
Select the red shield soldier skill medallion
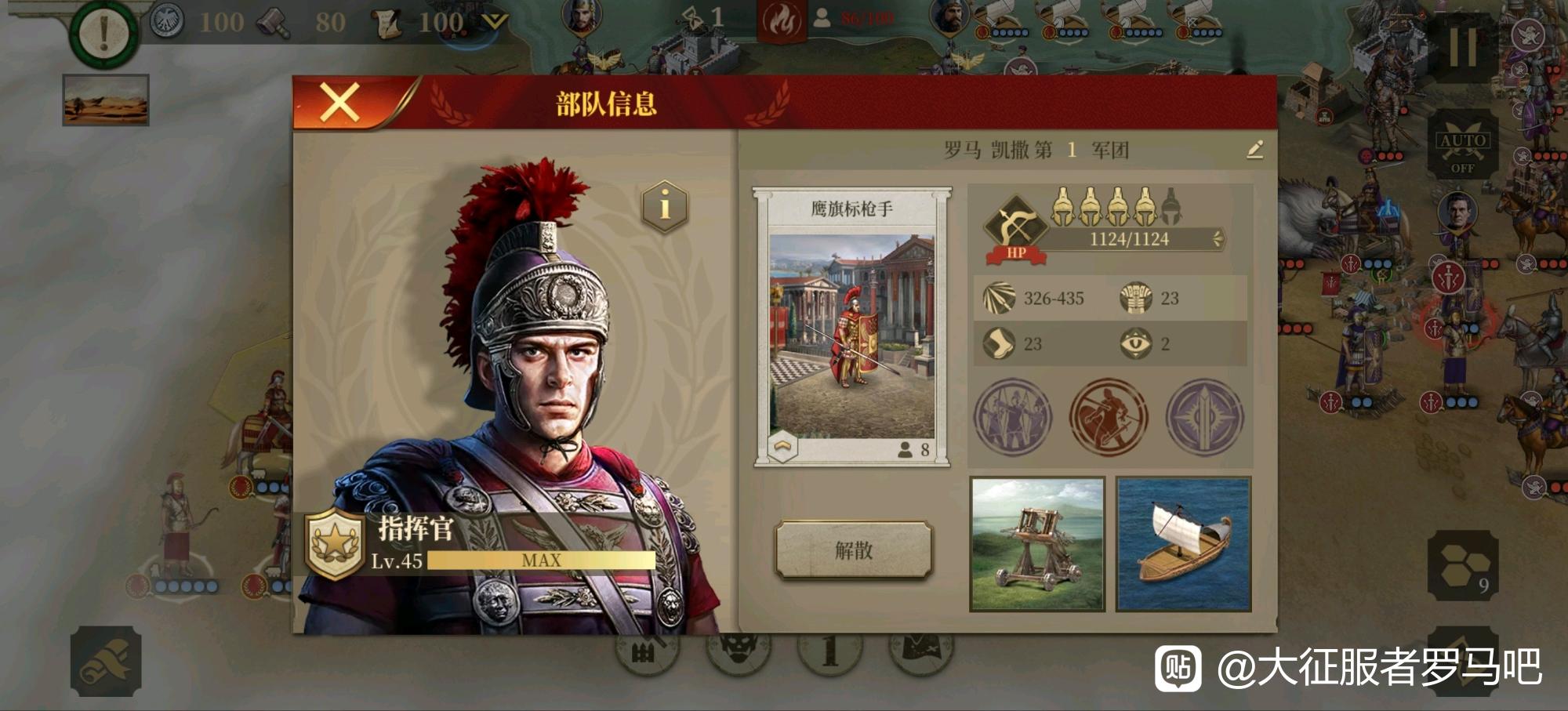tap(1109, 416)
